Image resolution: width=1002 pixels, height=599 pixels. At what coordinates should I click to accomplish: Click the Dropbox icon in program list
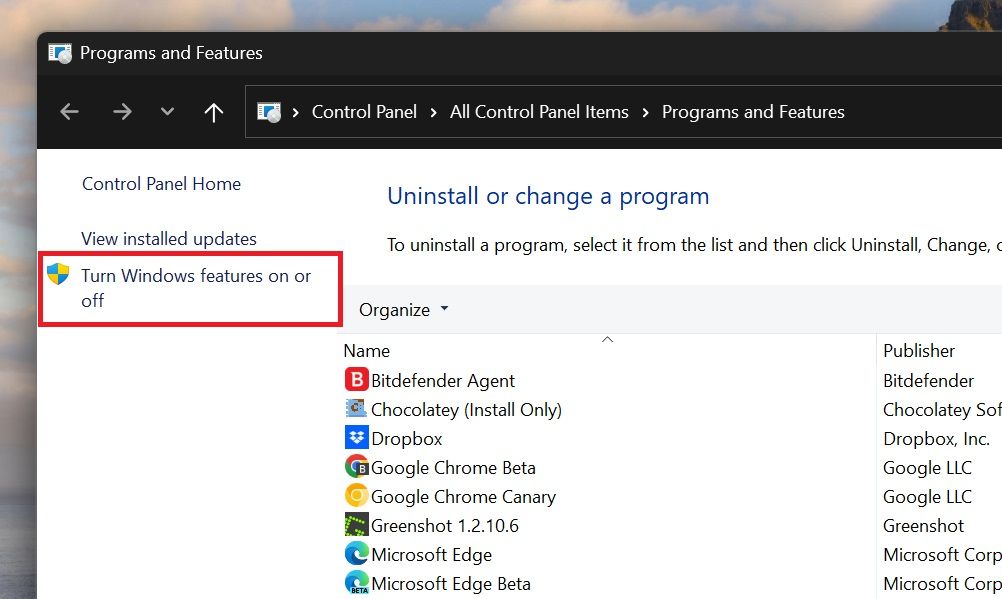(x=356, y=438)
